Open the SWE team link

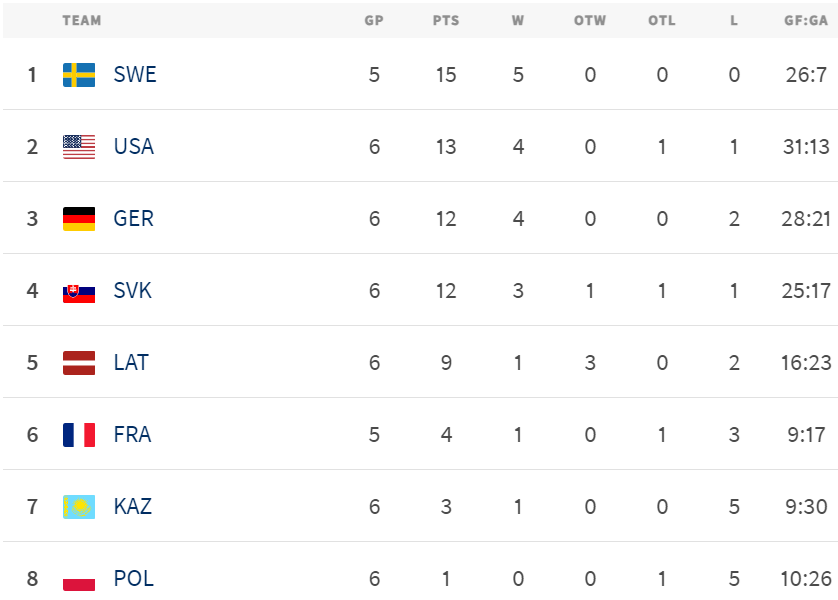135,75
